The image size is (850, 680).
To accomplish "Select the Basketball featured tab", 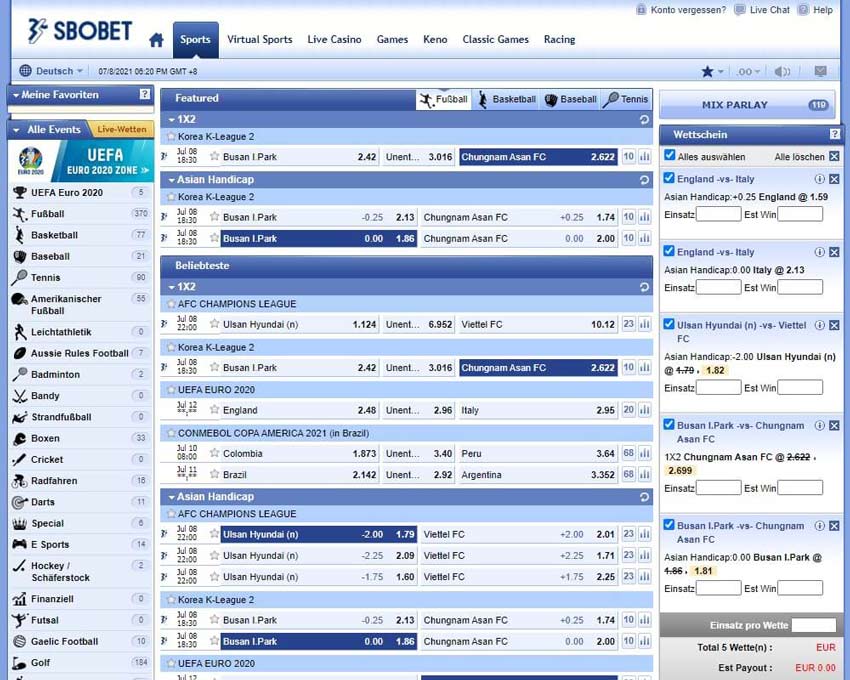I will 507,99.
